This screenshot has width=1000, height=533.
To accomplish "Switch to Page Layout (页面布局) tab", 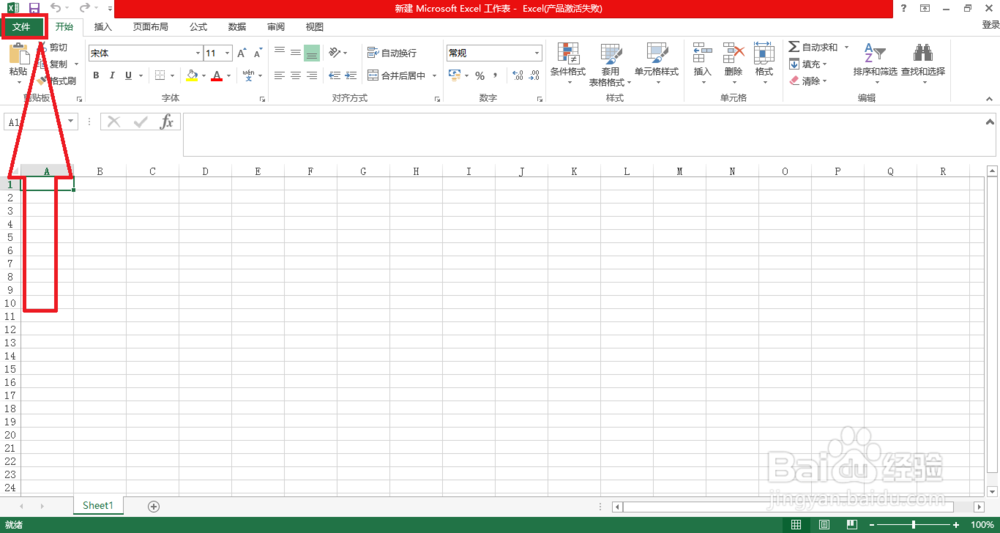I will click(151, 27).
